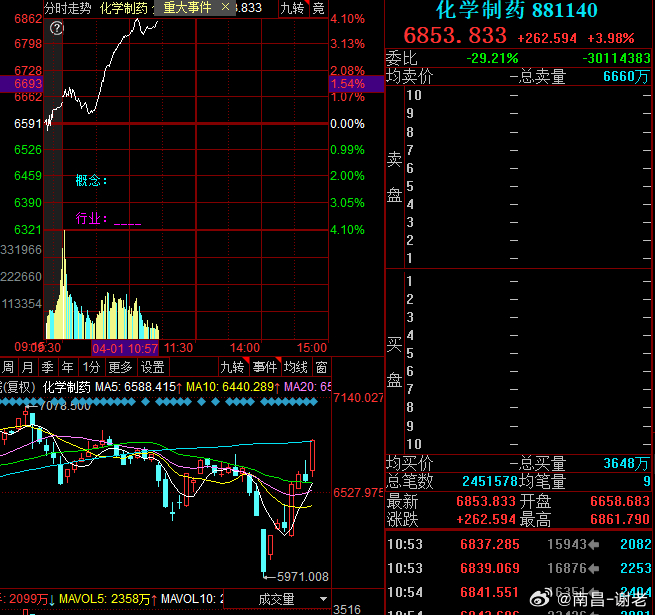This screenshot has width=655, height=615.
Task: Click the 7078.500 high price annotation
Action: 64,406
